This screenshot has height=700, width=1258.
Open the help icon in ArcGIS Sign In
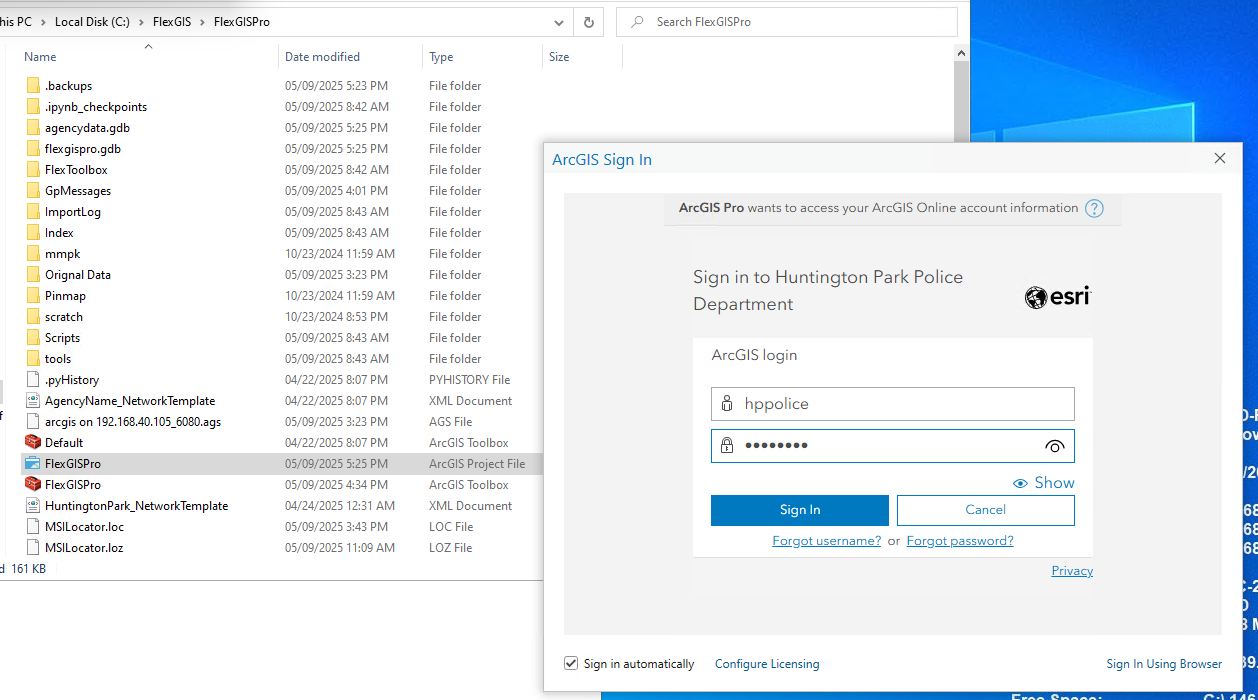coord(1094,208)
